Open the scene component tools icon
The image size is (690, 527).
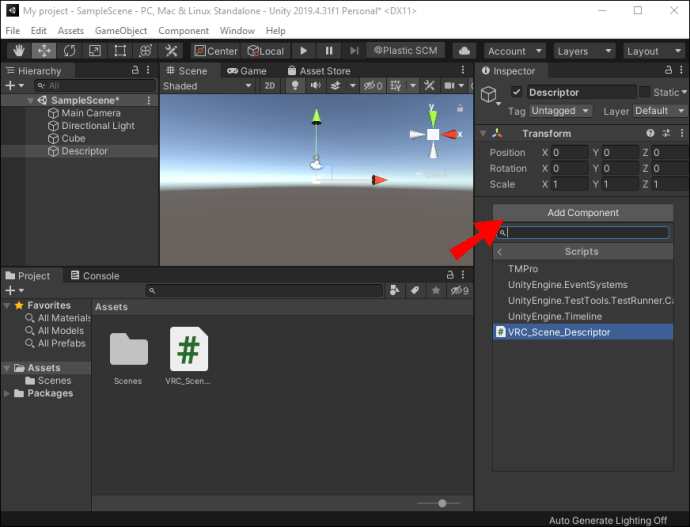coord(429,86)
